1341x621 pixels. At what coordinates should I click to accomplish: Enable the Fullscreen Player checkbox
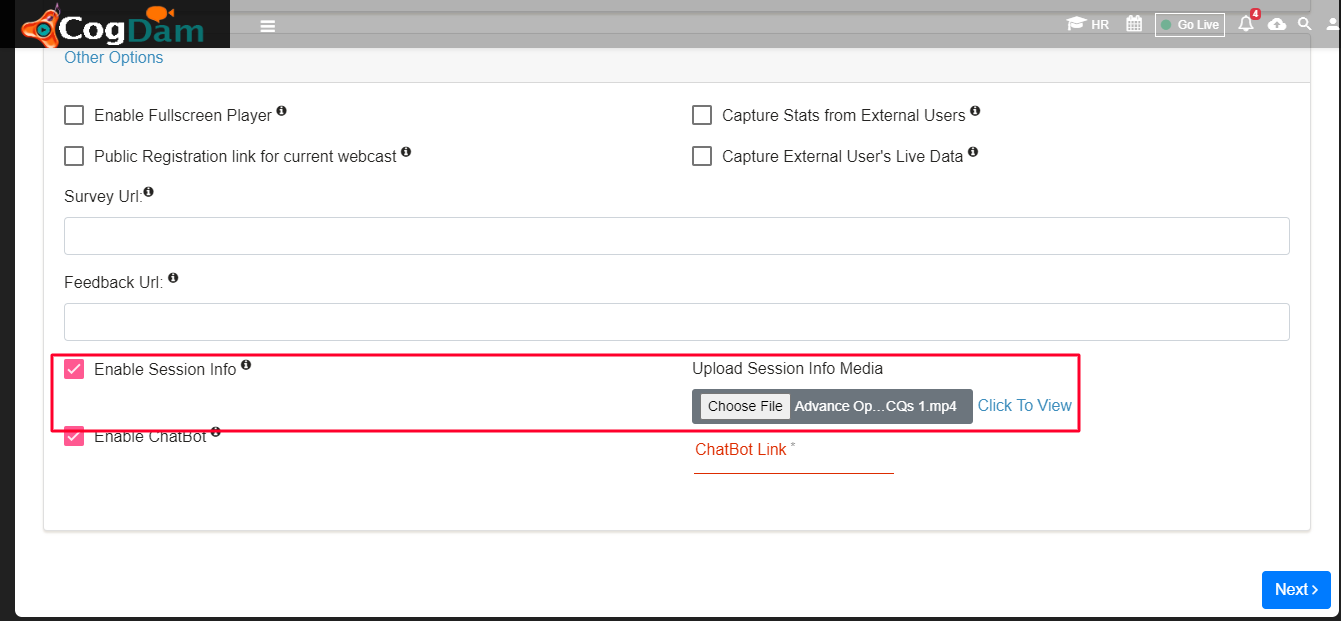click(x=74, y=115)
